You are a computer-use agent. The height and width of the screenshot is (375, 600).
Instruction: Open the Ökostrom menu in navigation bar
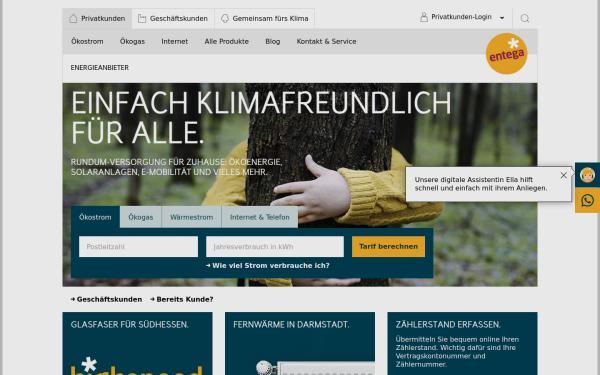tap(87, 41)
